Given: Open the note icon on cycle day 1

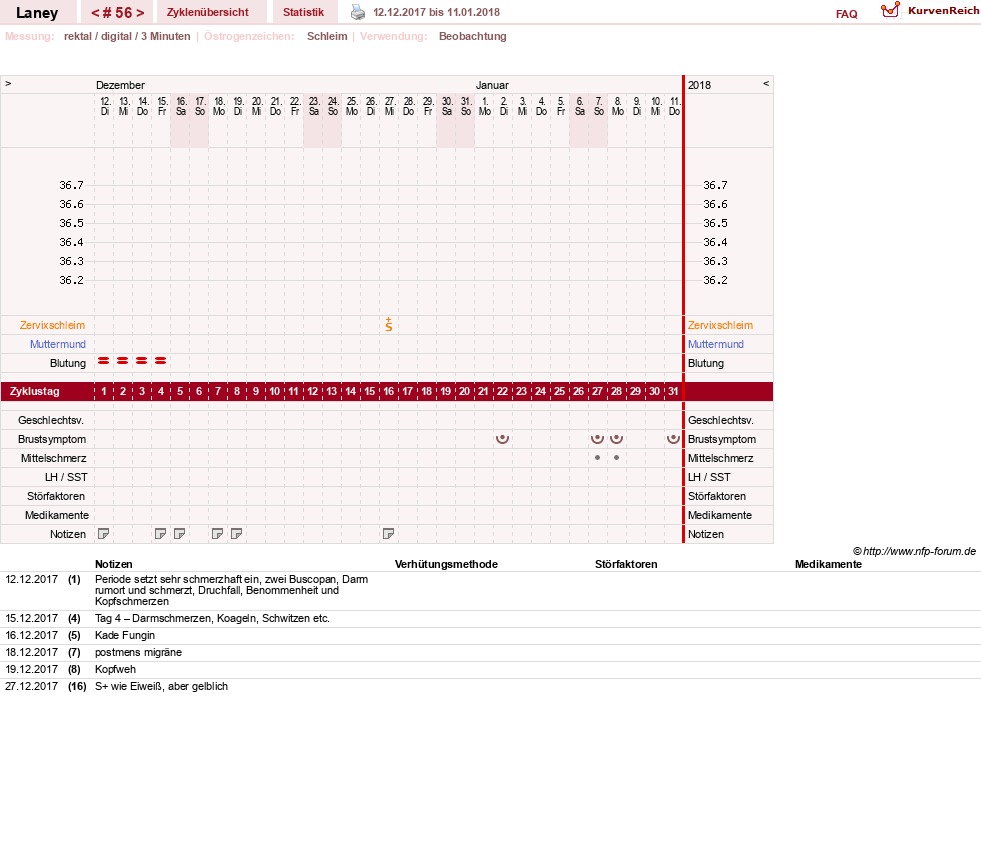Looking at the screenshot, I should click(x=104, y=534).
